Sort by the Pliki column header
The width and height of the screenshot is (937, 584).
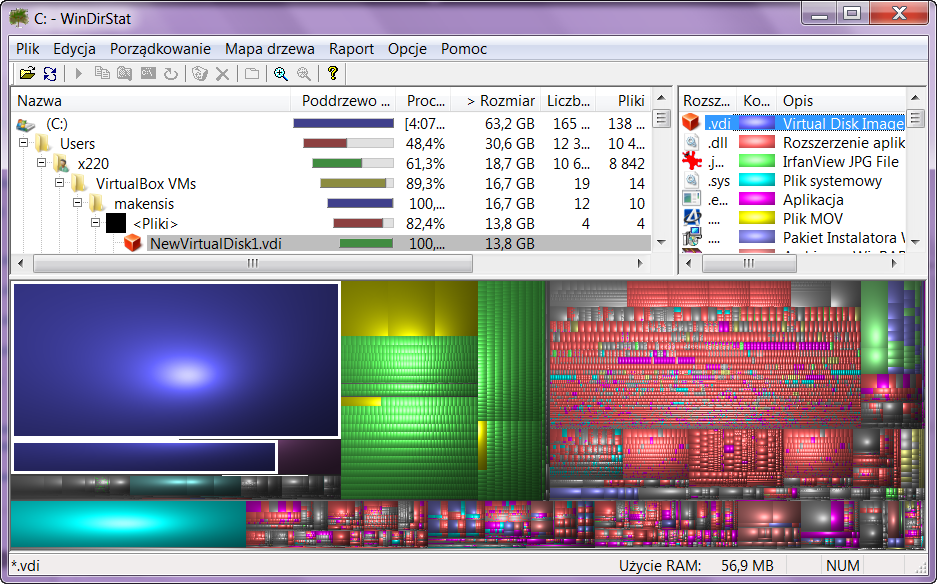pos(623,100)
